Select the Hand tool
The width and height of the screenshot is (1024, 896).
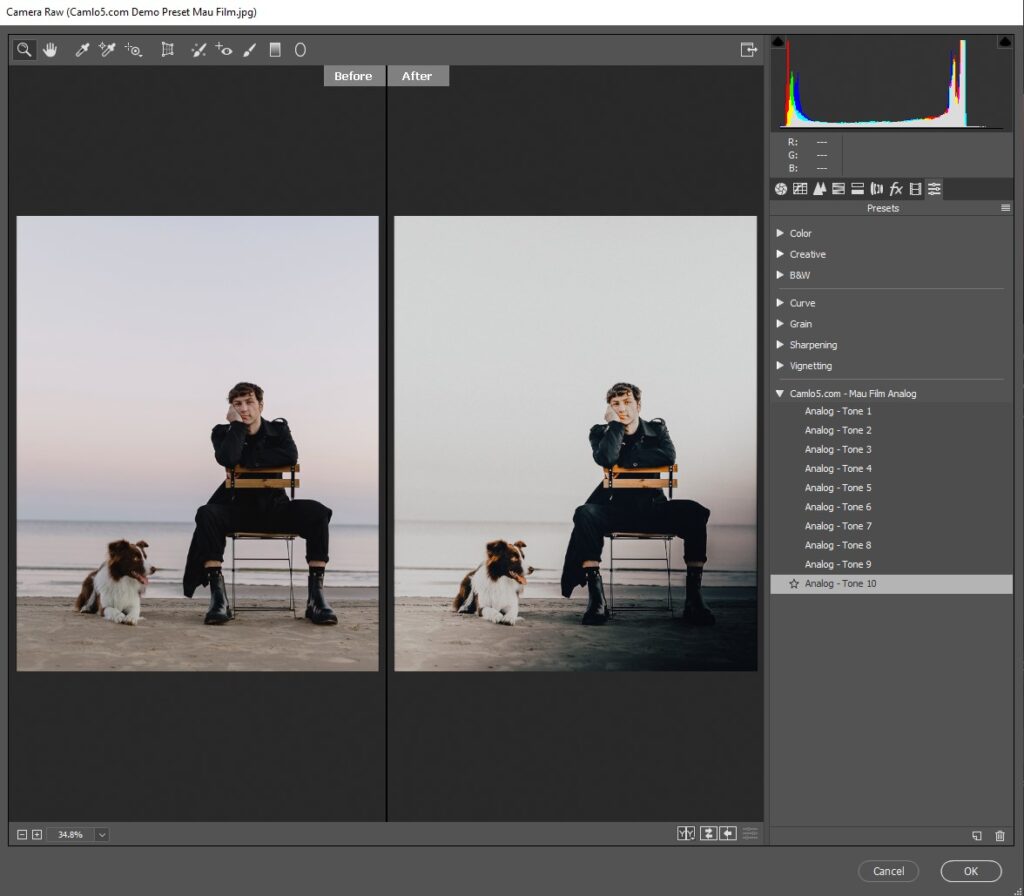pyautogui.click(x=50, y=50)
